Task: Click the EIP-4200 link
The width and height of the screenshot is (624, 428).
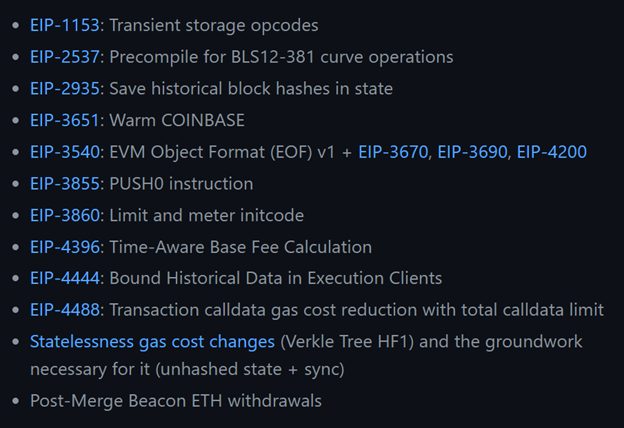Action: click(552, 152)
